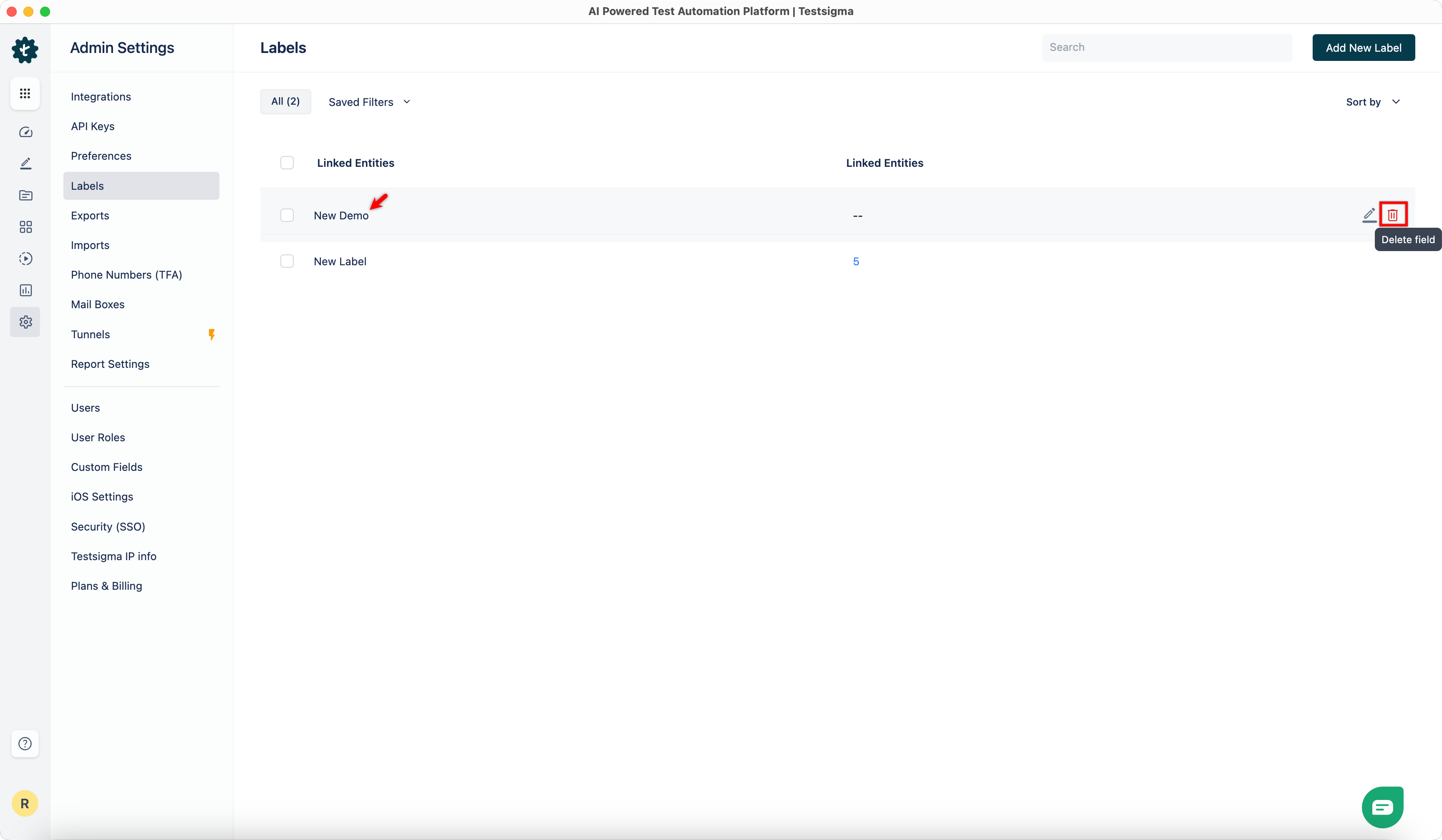Open the linked entities count 5 link
Screen dimensions: 1442x840
pos(855,262)
